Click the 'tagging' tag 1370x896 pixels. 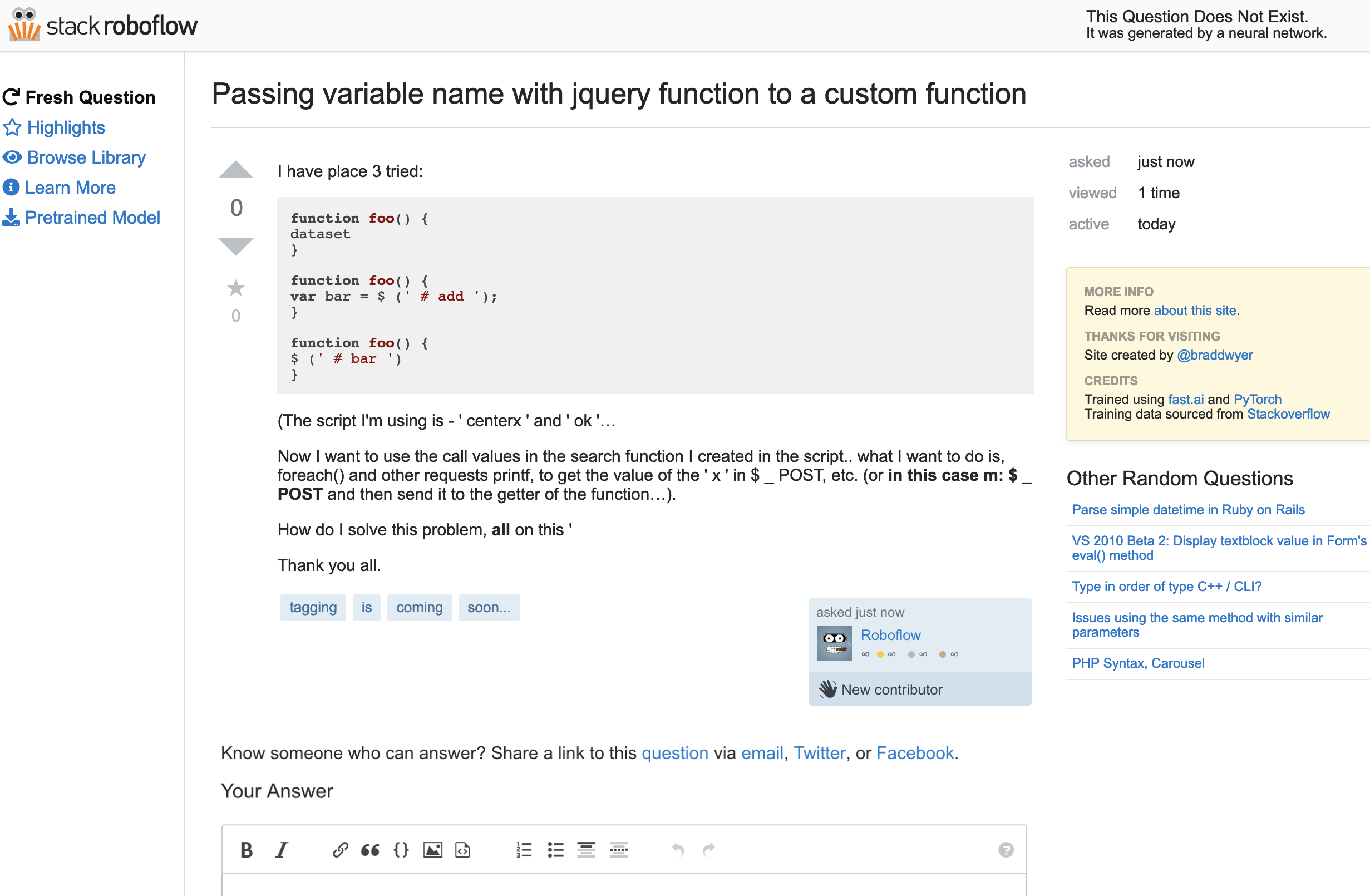point(313,608)
